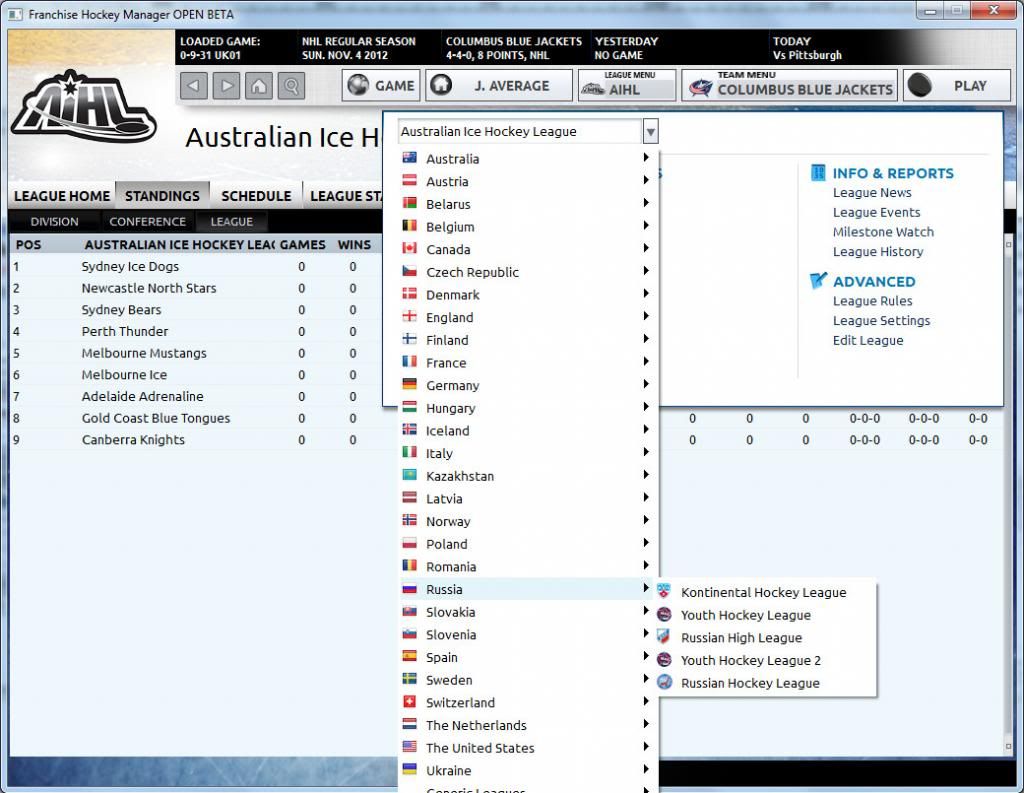Expand the Belgium submenu arrow

(645, 225)
